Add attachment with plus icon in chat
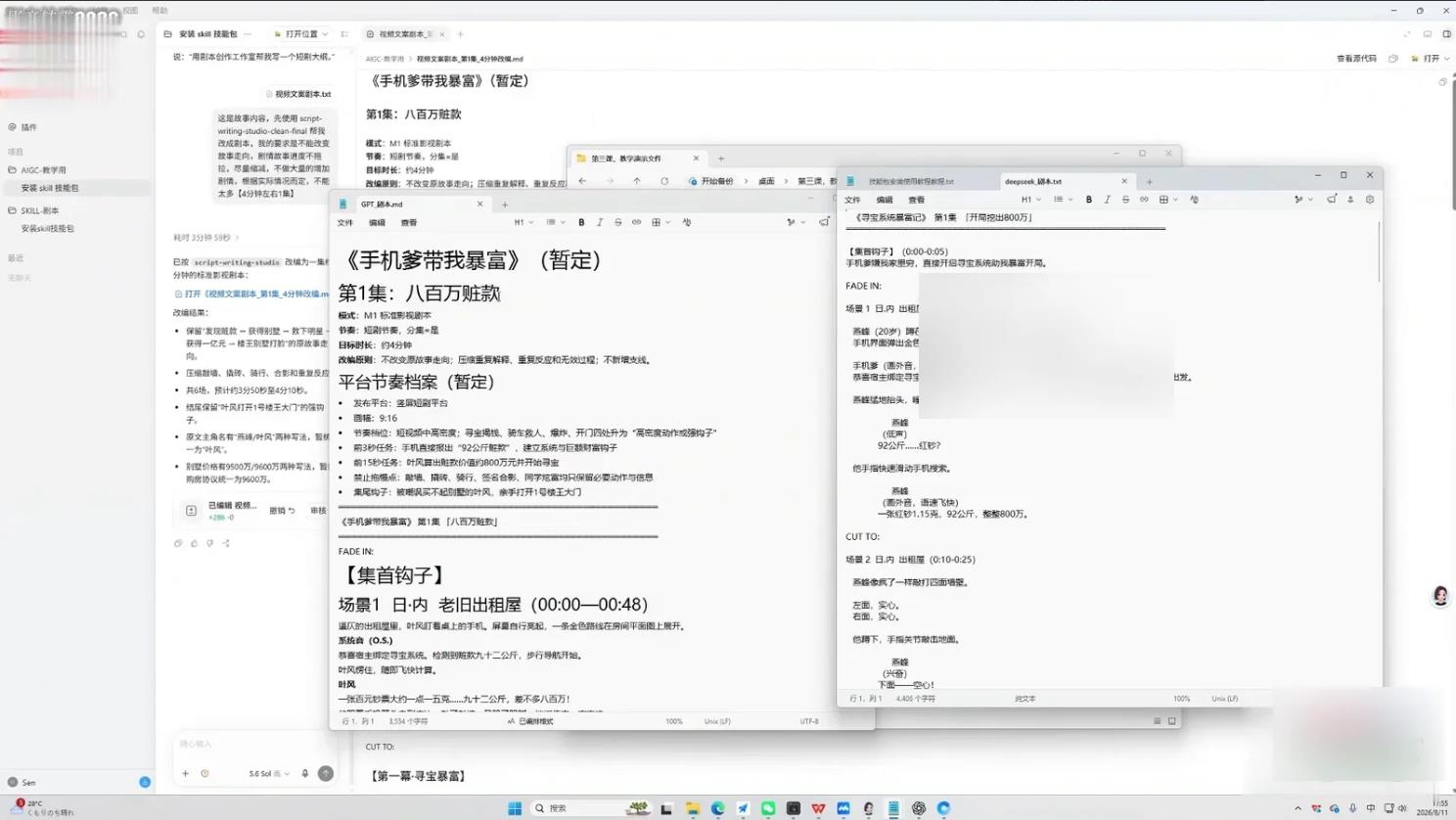This screenshot has height=820, width=1456. point(185,773)
